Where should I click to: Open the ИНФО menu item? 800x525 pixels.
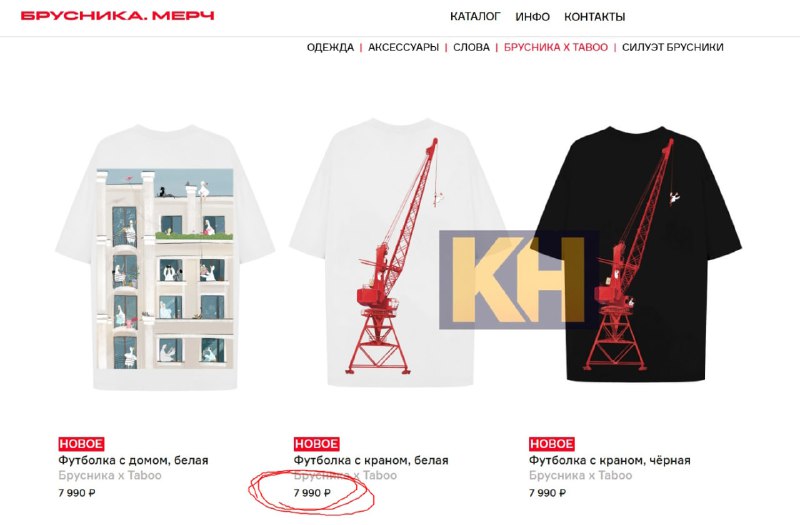click(x=532, y=17)
